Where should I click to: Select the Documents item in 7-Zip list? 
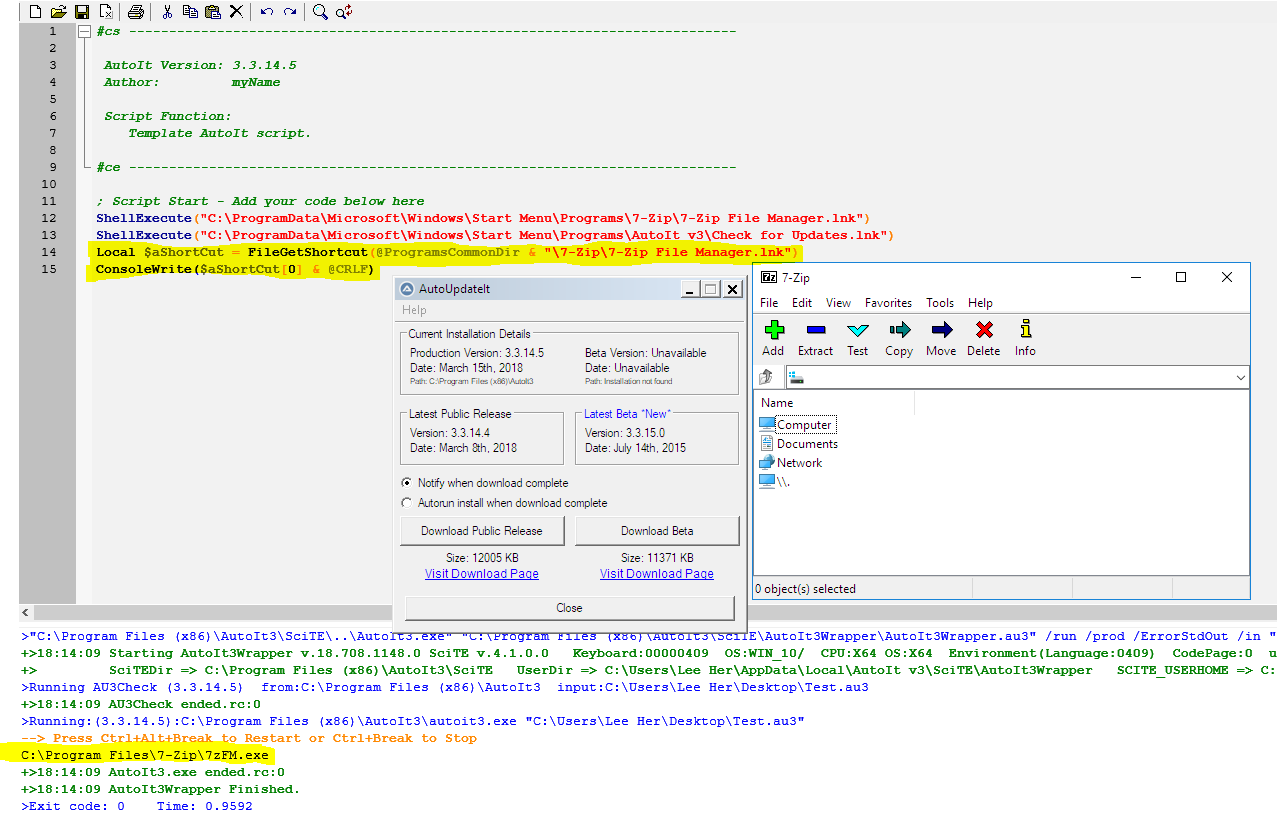tap(807, 444)
